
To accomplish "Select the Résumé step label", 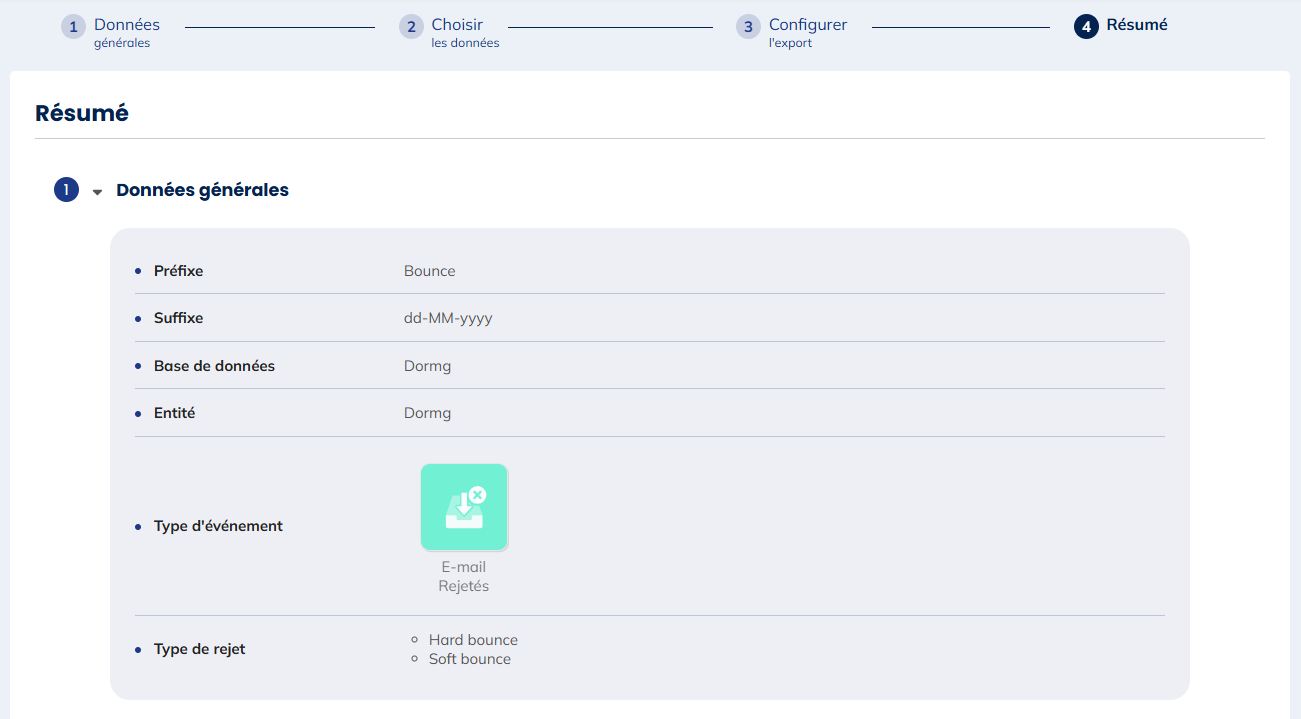I will [x=1136, y=25].
